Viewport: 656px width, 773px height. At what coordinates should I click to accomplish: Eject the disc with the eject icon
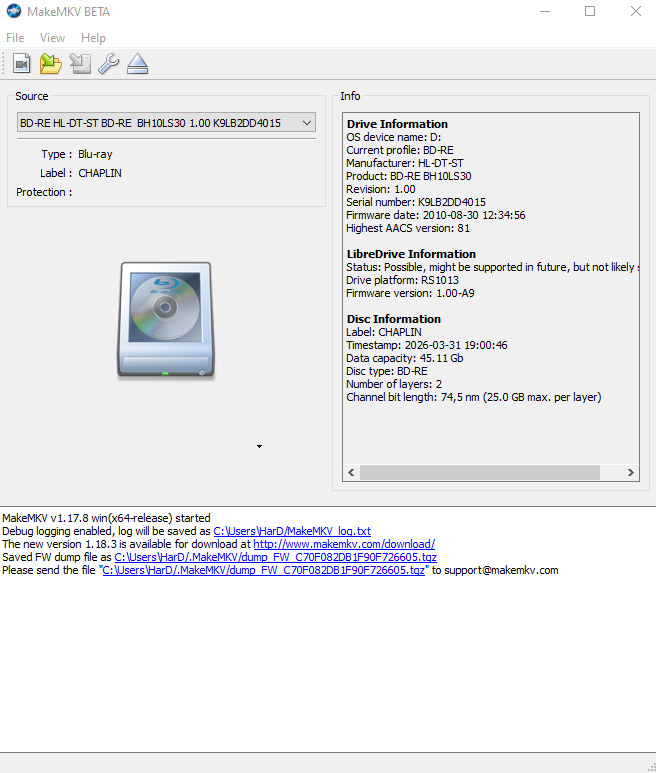[138, 64]
